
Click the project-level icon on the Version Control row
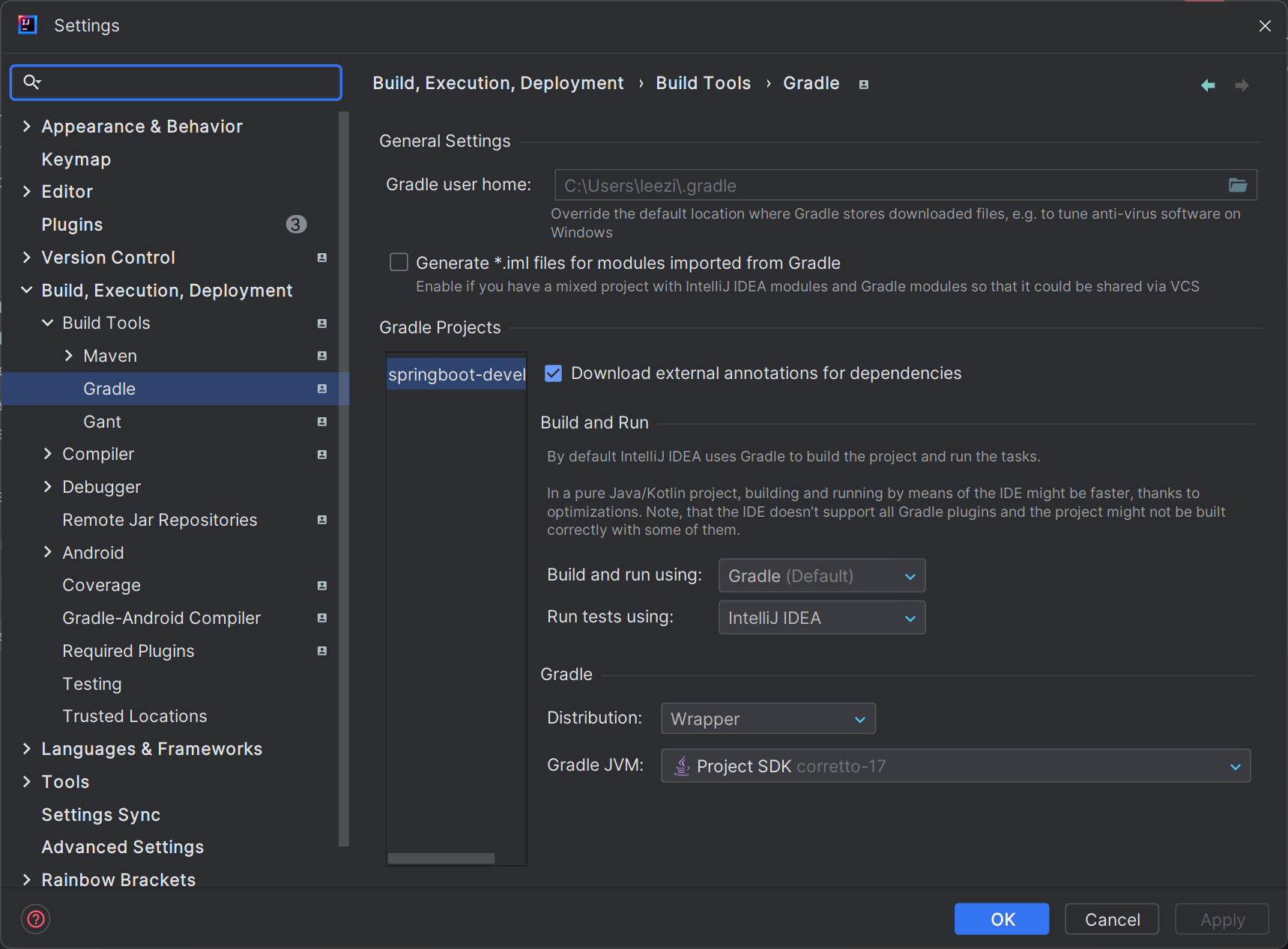(x=322, y=258)
